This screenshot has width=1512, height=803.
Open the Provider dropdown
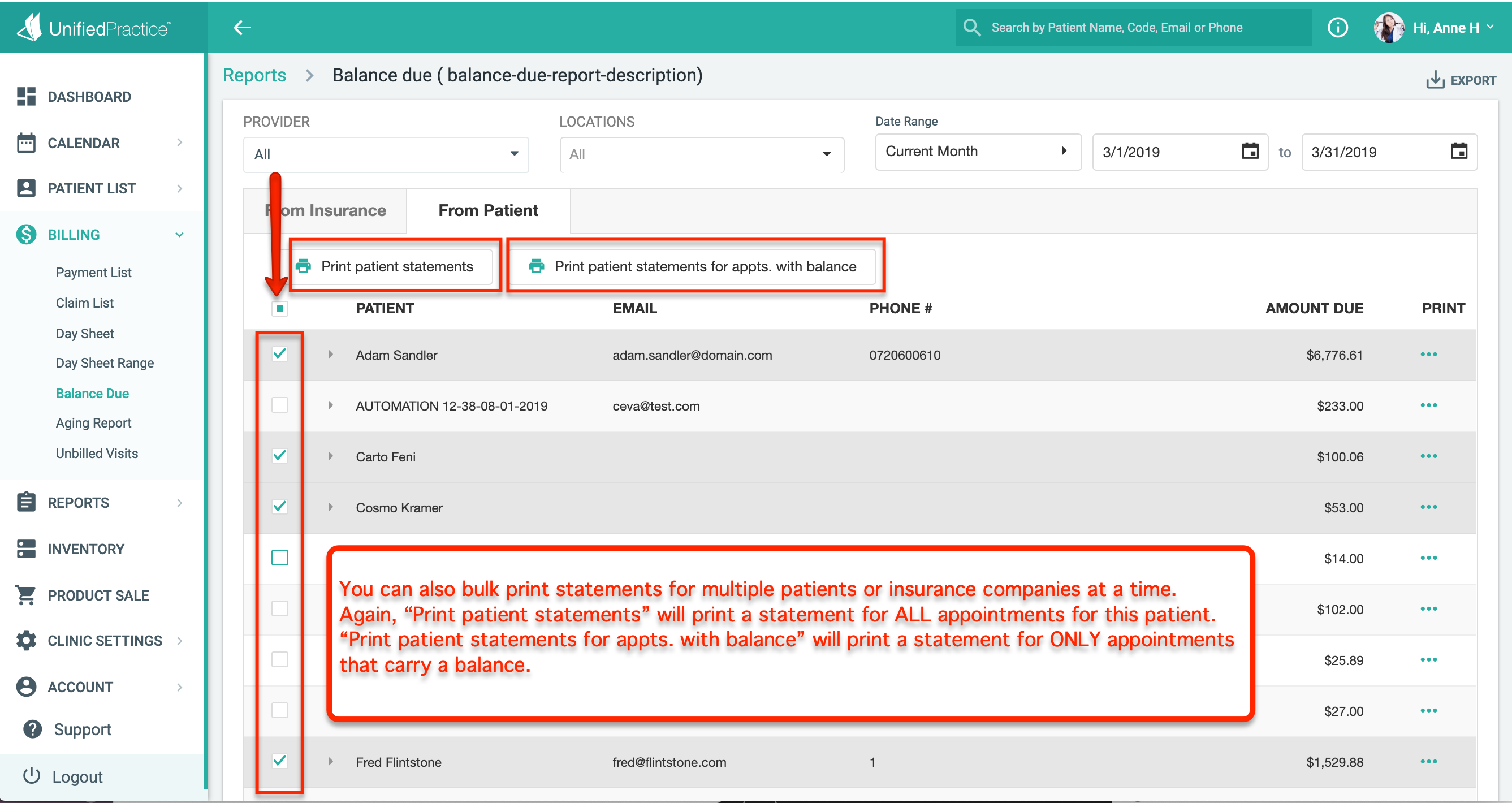[x=386, y=154]
